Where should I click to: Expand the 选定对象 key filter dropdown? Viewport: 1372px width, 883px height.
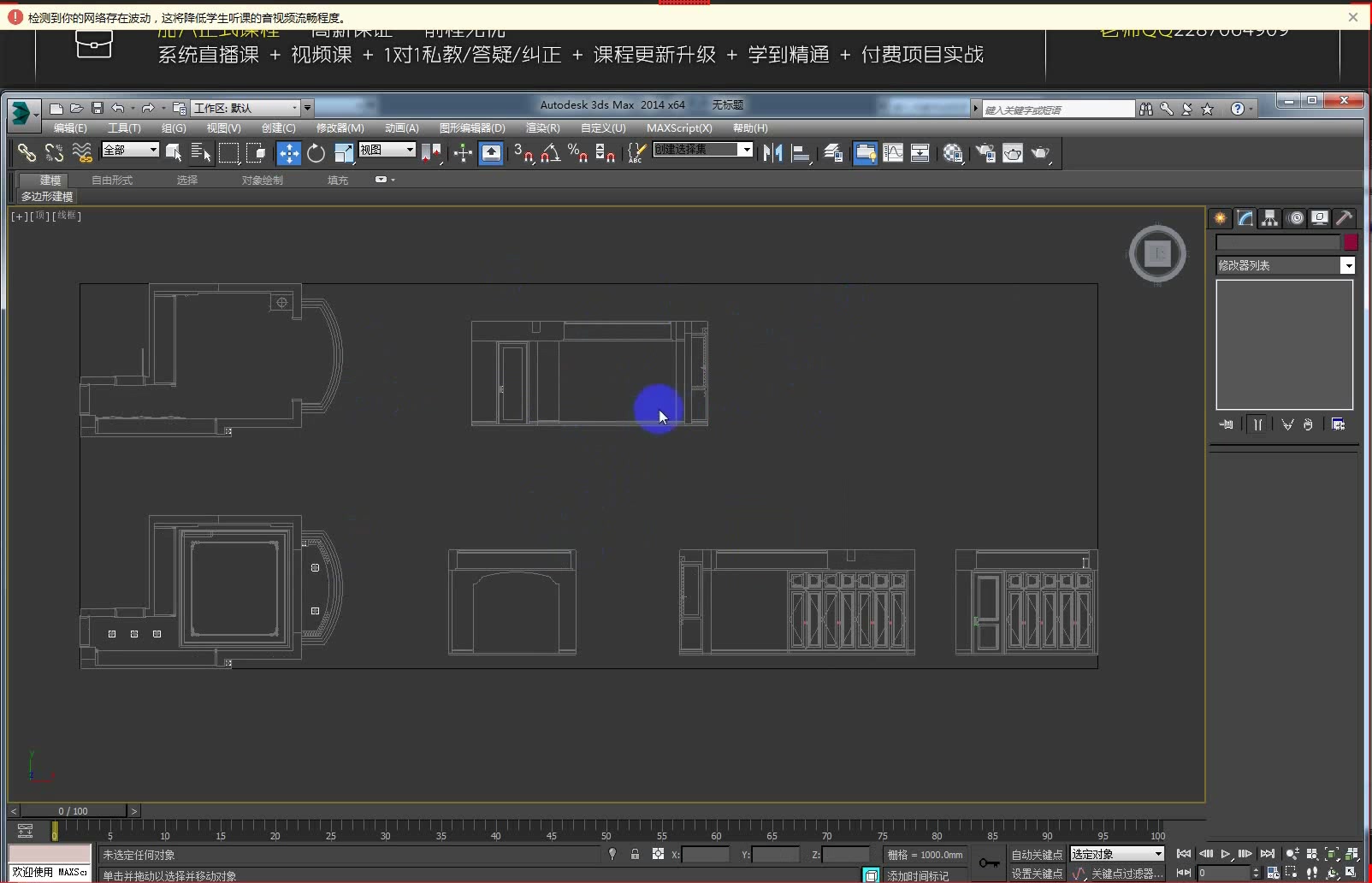point(1116,853)
